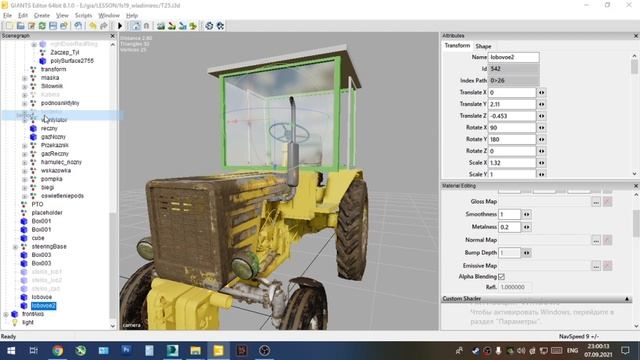Click the gray Redo arrow icon
The image size is (640, 360).
click(104, 26)
